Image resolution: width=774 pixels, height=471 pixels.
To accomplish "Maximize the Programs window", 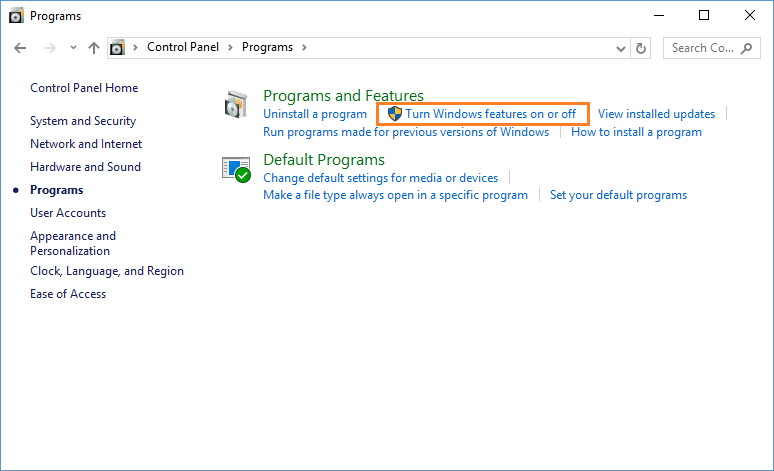I will click(x=704, y=15).
